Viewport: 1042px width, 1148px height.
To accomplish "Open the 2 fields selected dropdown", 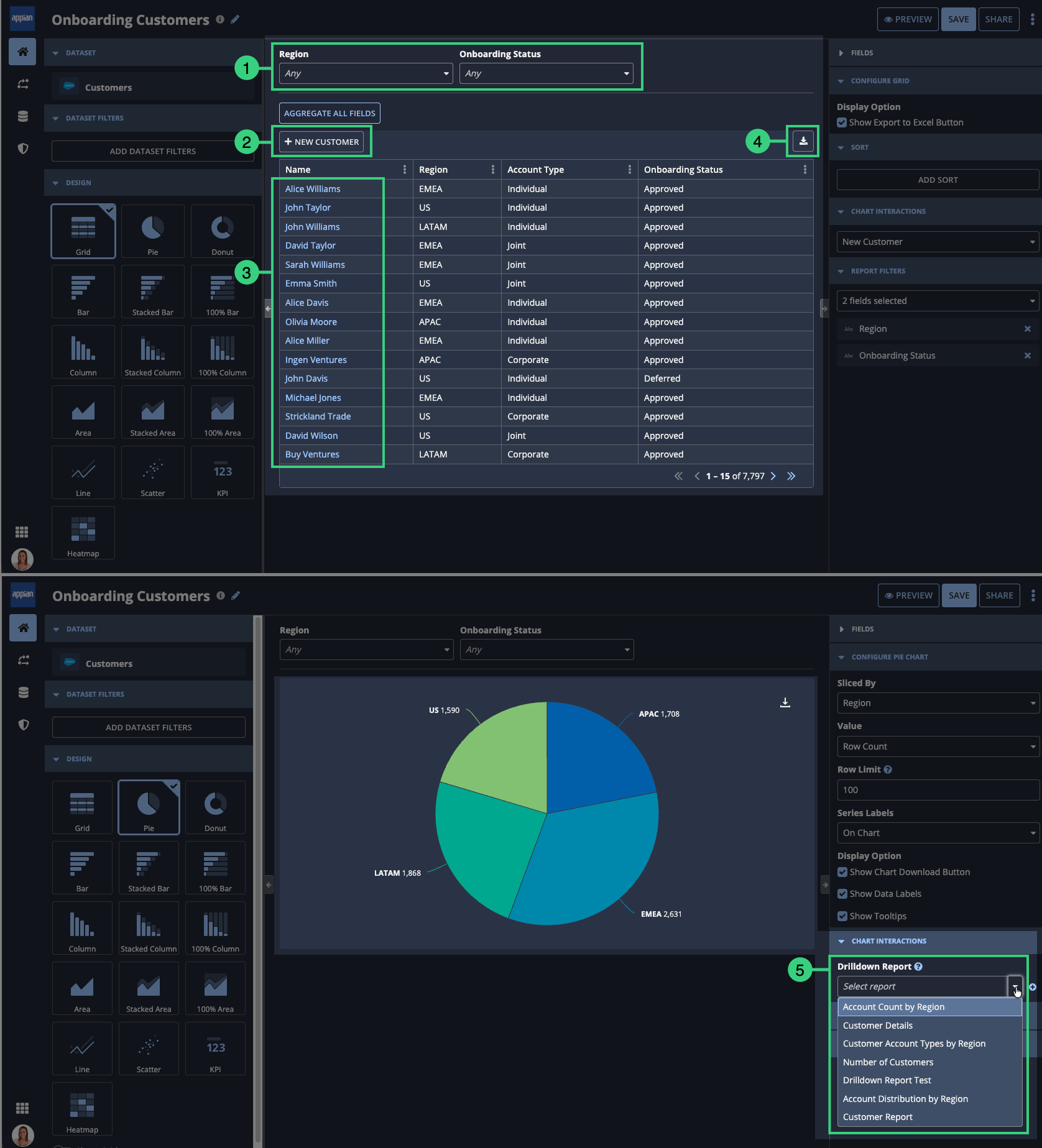I will pyautogui.click(x=938, y=301).
